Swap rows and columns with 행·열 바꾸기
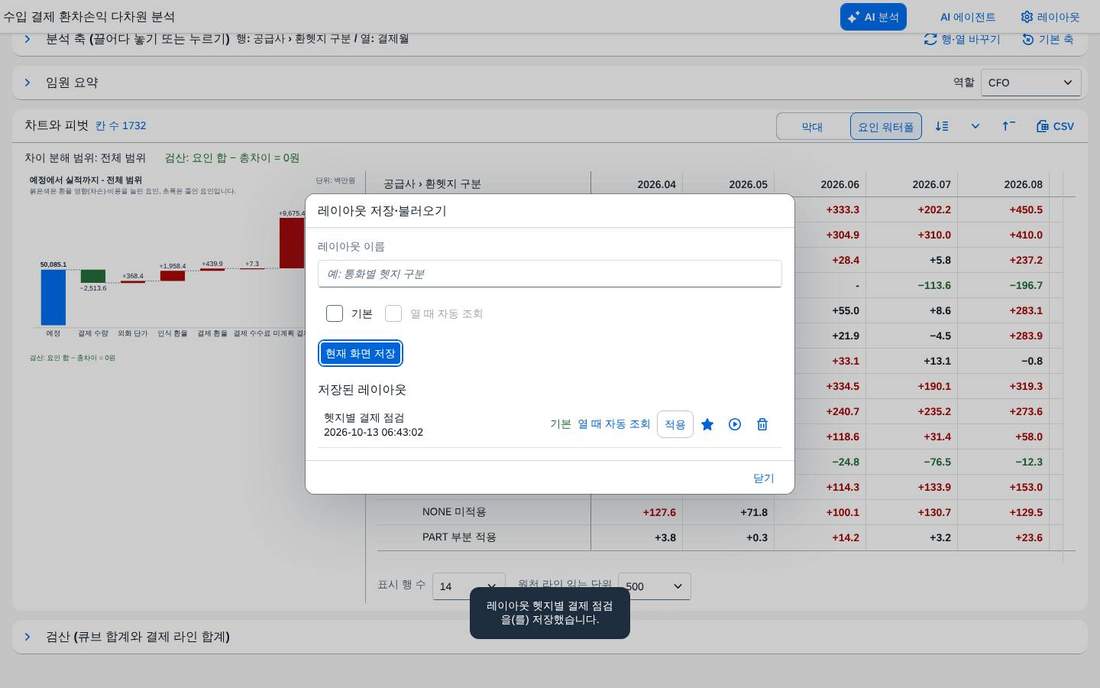 (x=962, y=39)
